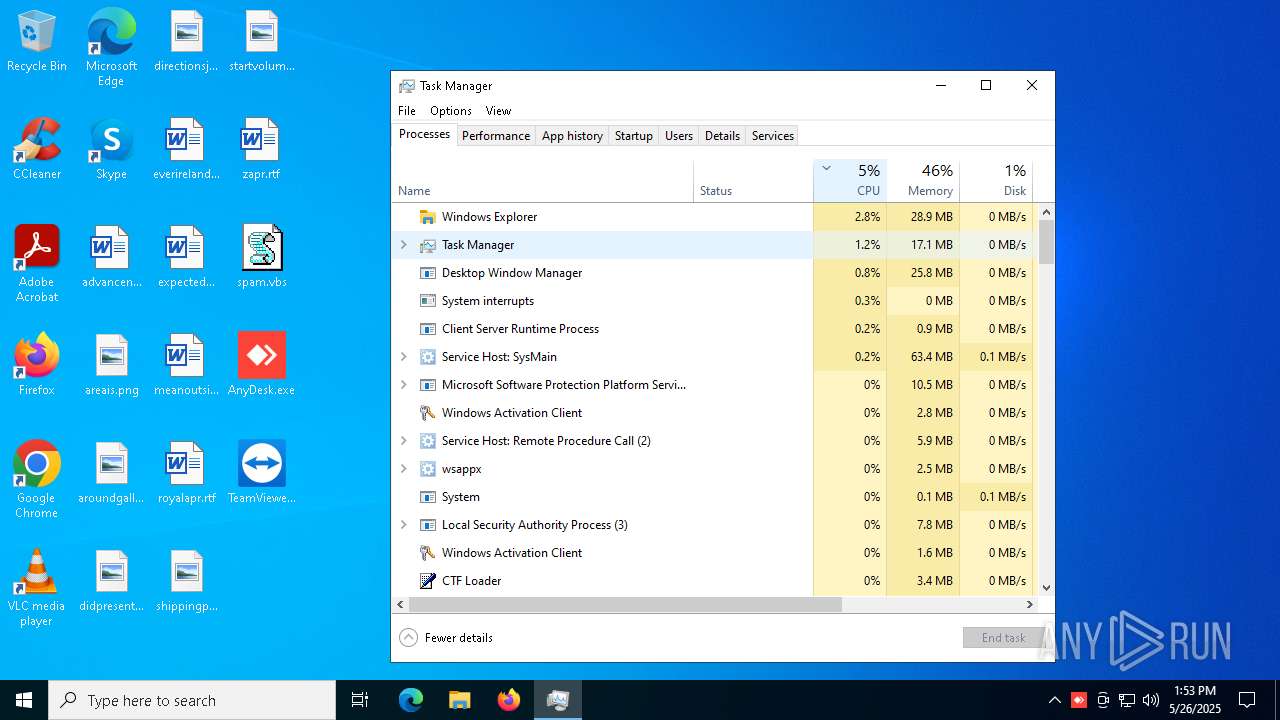Switch to the Startup tab
The width and height of the screenshot is (1280, 720).
pyautogui.click(x=634, y=136)
